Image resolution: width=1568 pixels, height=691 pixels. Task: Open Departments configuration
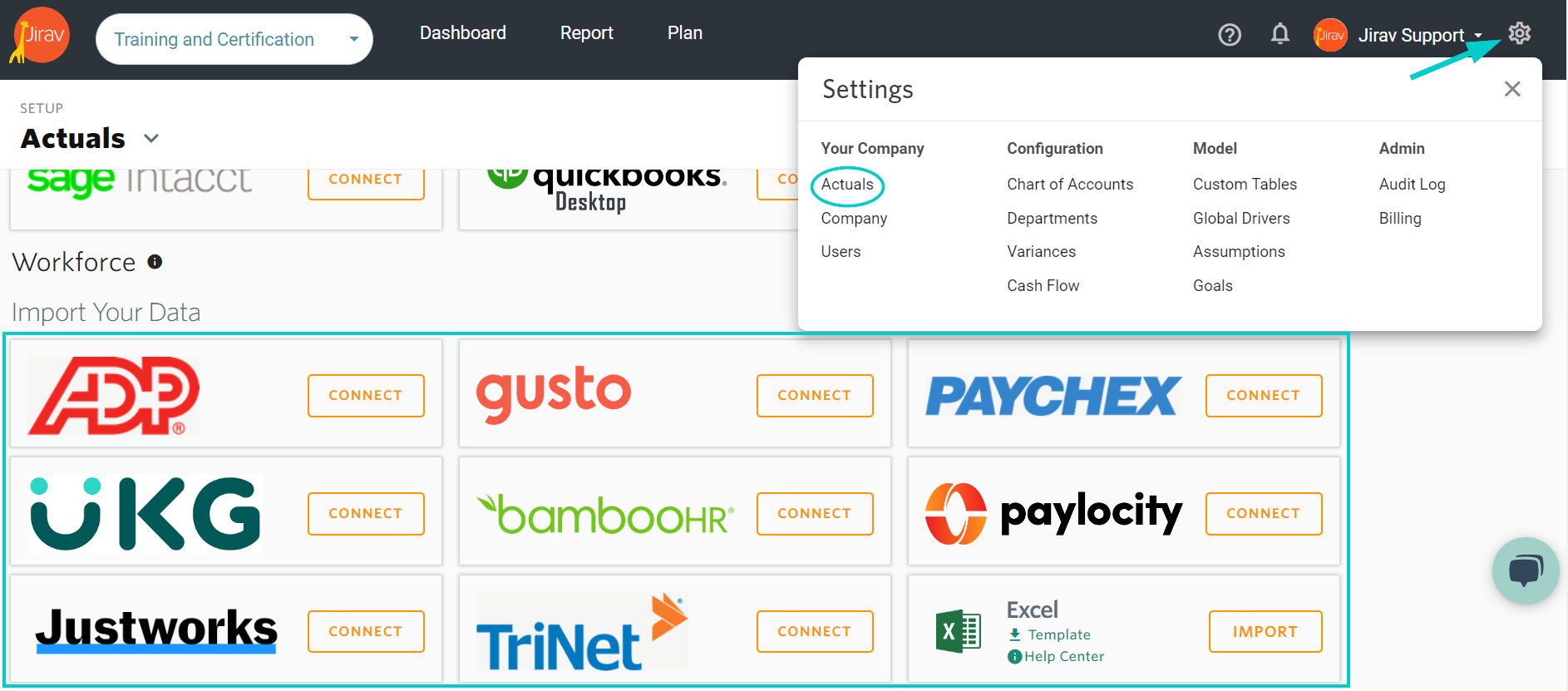point(1052,219)
